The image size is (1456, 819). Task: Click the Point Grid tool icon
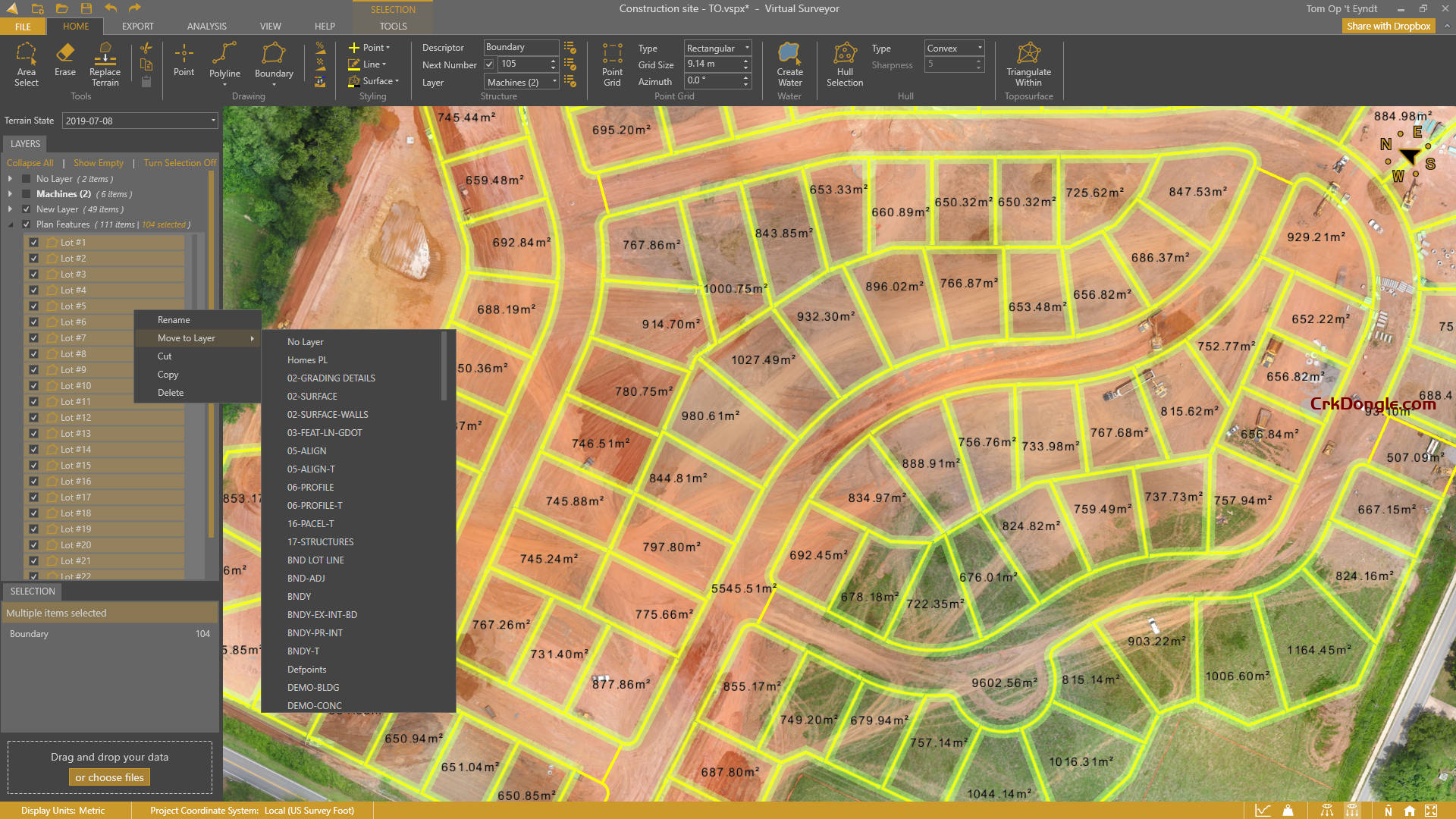(612, 65)
